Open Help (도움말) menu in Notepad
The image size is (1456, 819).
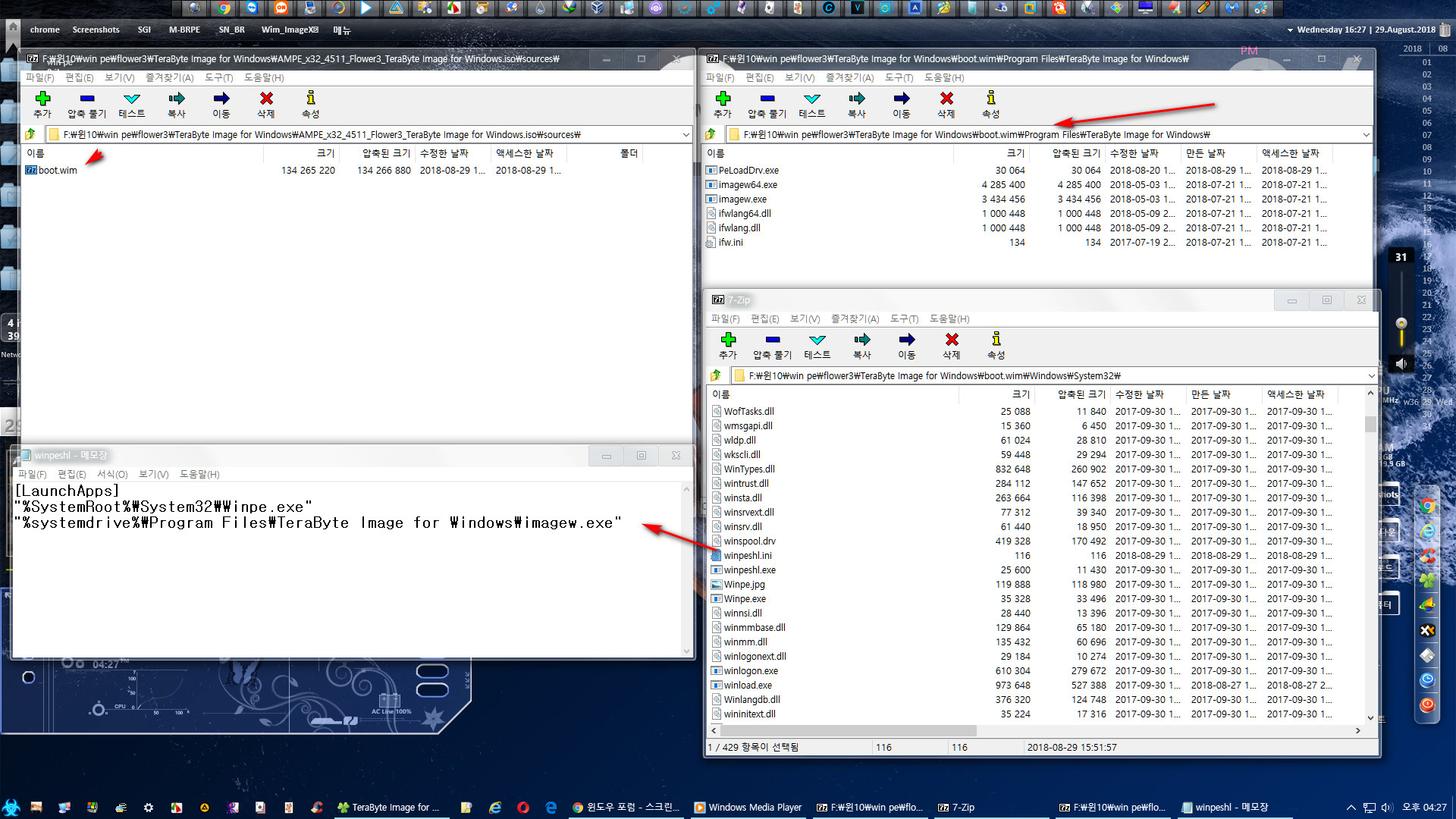[x=199, y=474]
